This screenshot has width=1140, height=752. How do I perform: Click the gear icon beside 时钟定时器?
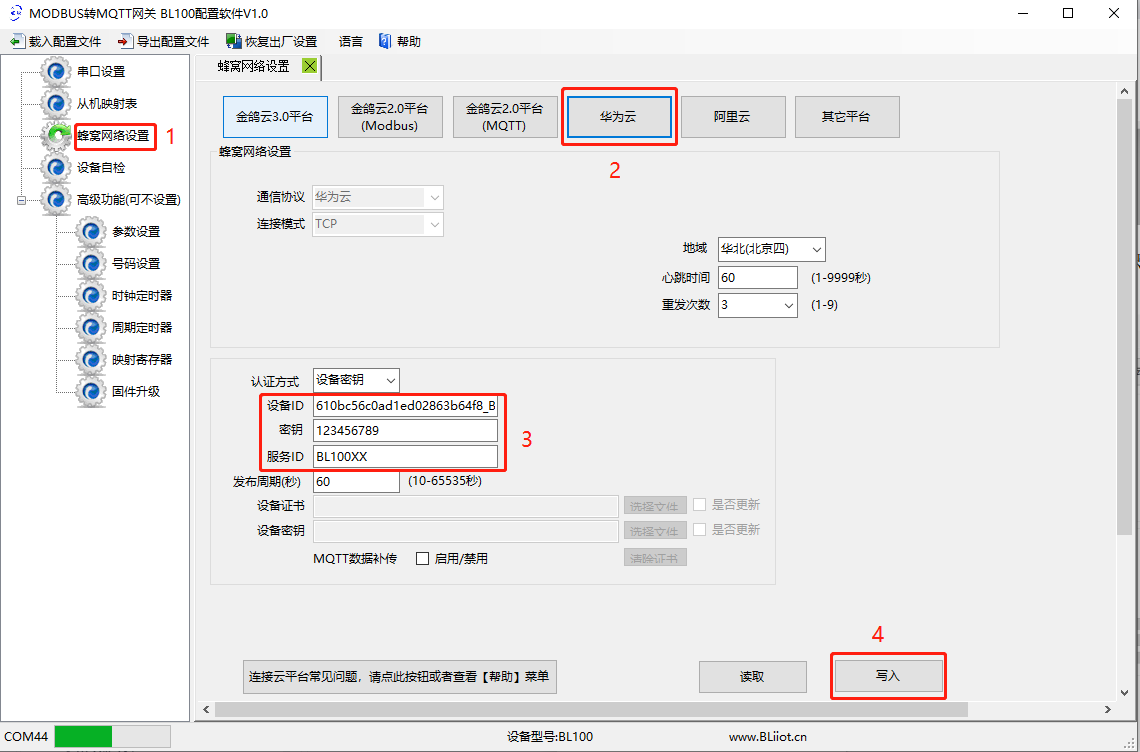90,295
